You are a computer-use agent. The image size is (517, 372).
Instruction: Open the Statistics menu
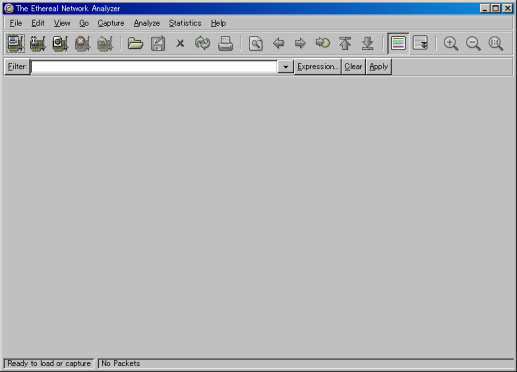(x=185, y=23)
